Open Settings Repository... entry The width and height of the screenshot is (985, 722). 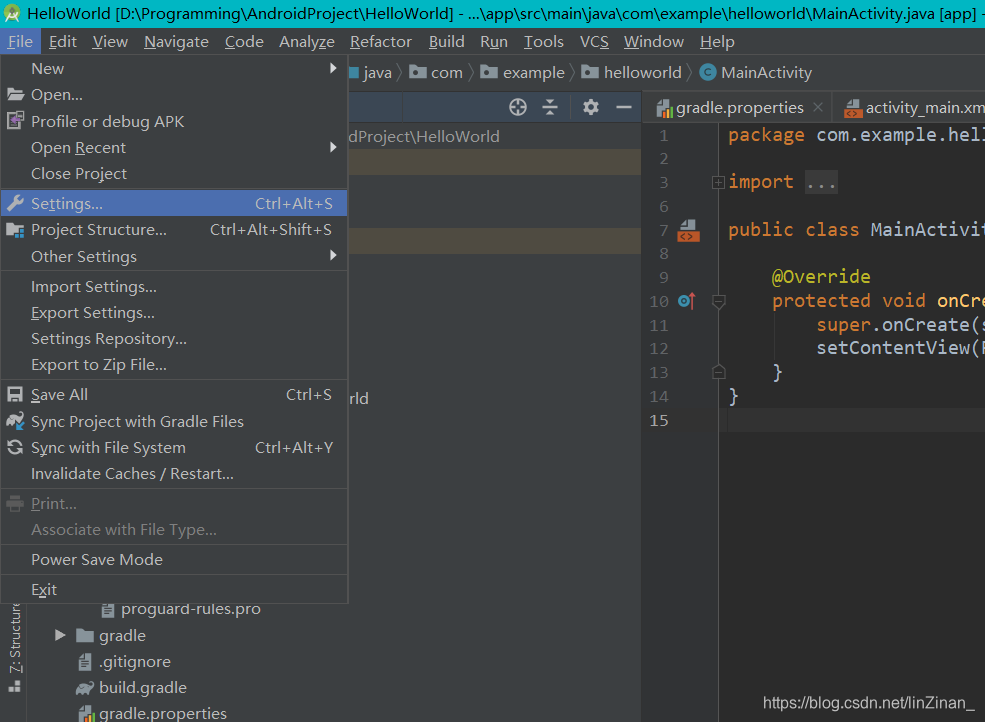(174, 339)
